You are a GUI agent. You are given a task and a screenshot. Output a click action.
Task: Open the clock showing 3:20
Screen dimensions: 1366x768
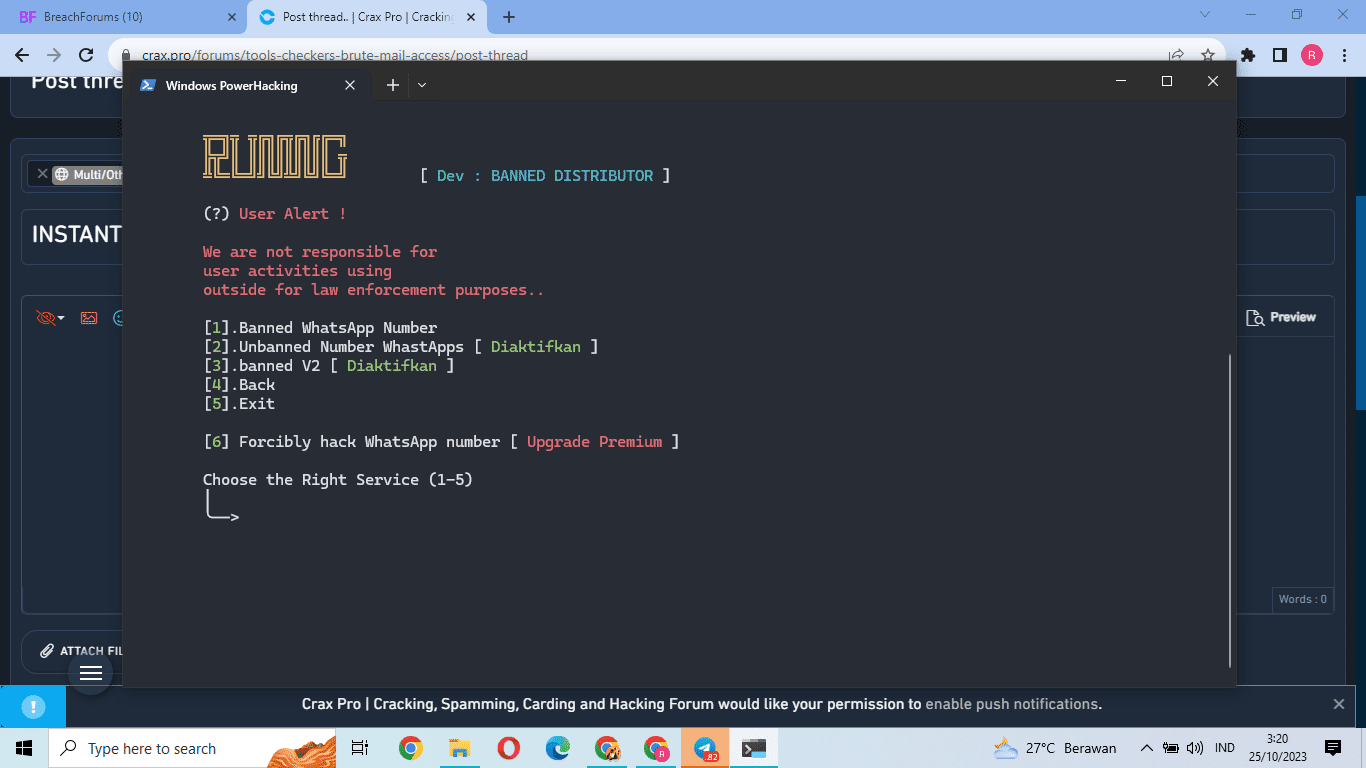click(x=1277, y=748)
